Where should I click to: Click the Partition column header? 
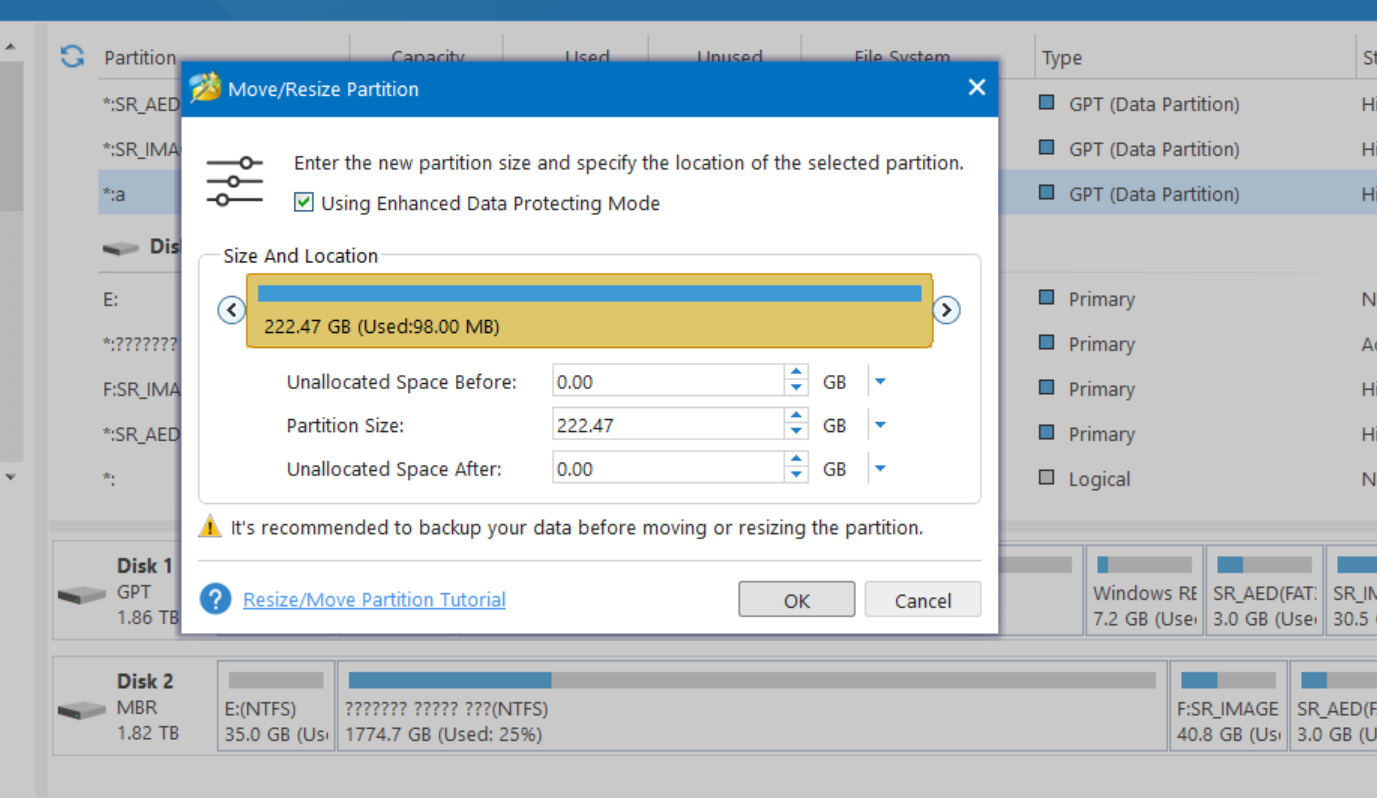pyautogui.click(x=140, y=58)
